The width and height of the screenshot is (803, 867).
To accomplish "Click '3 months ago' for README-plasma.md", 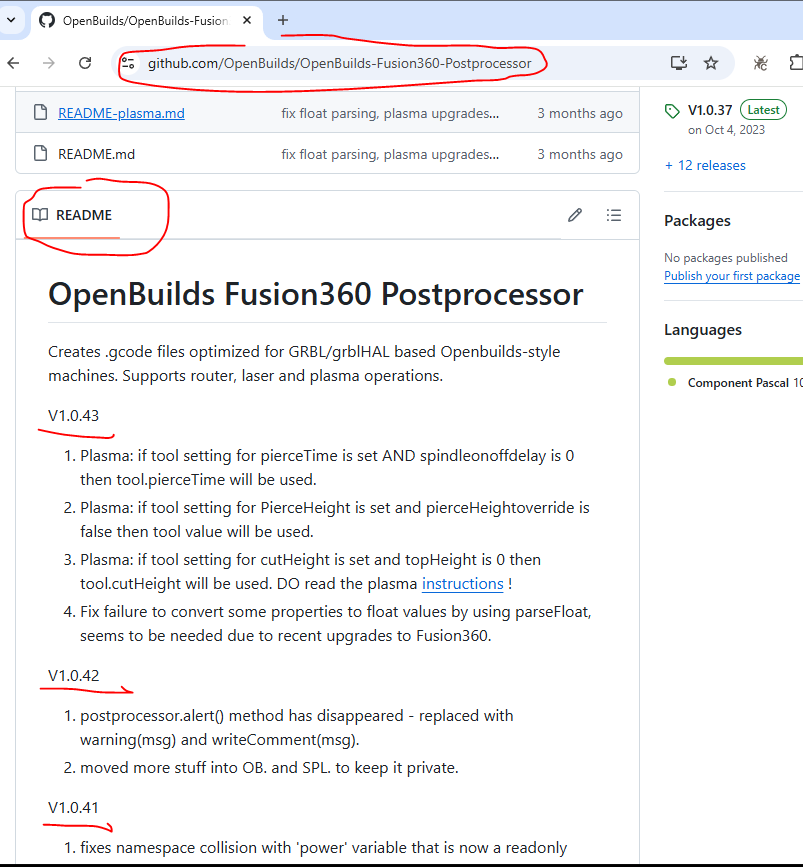I will 580,113.
